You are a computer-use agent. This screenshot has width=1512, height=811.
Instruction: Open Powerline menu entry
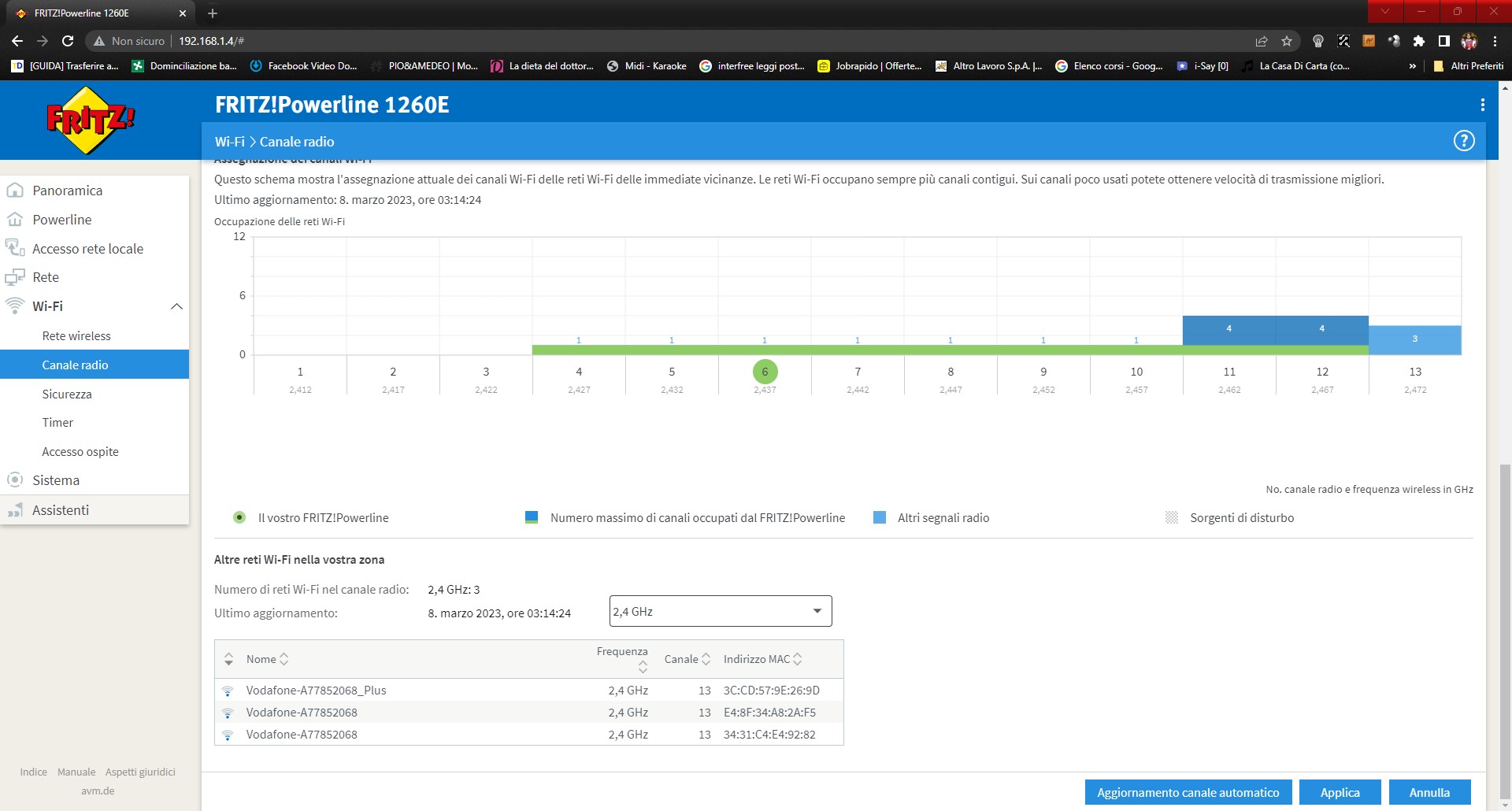tap(62, 220)
